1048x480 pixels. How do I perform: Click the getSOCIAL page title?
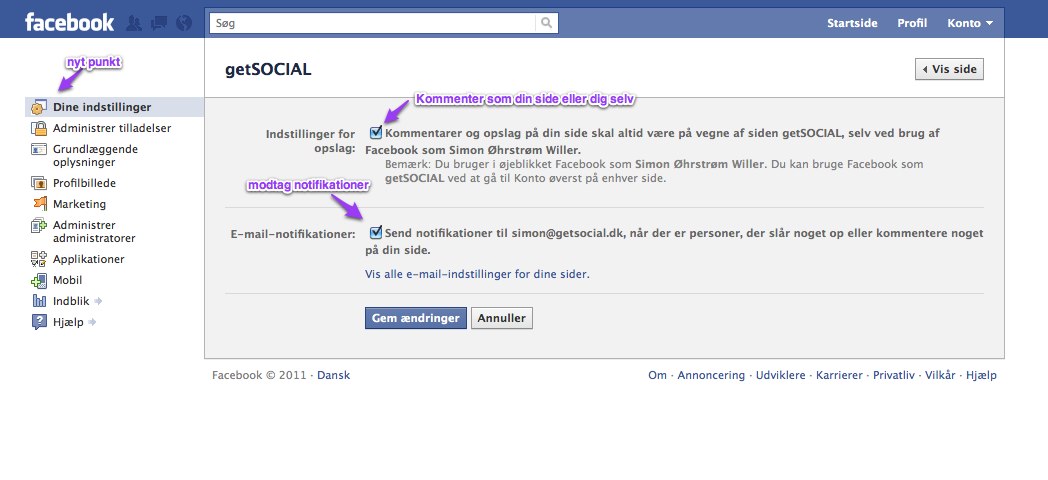(268, 70)
